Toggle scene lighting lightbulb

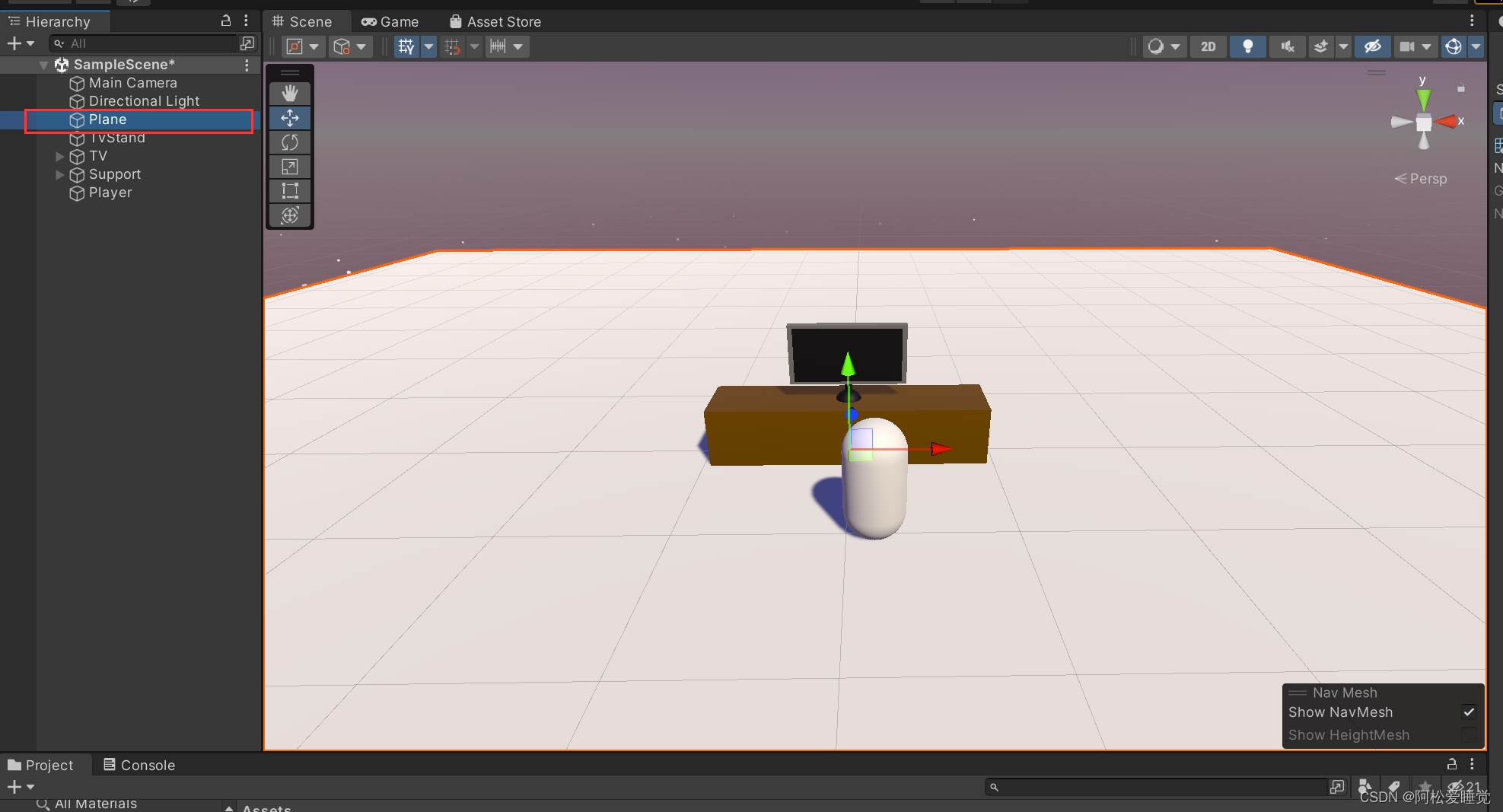1248,46
